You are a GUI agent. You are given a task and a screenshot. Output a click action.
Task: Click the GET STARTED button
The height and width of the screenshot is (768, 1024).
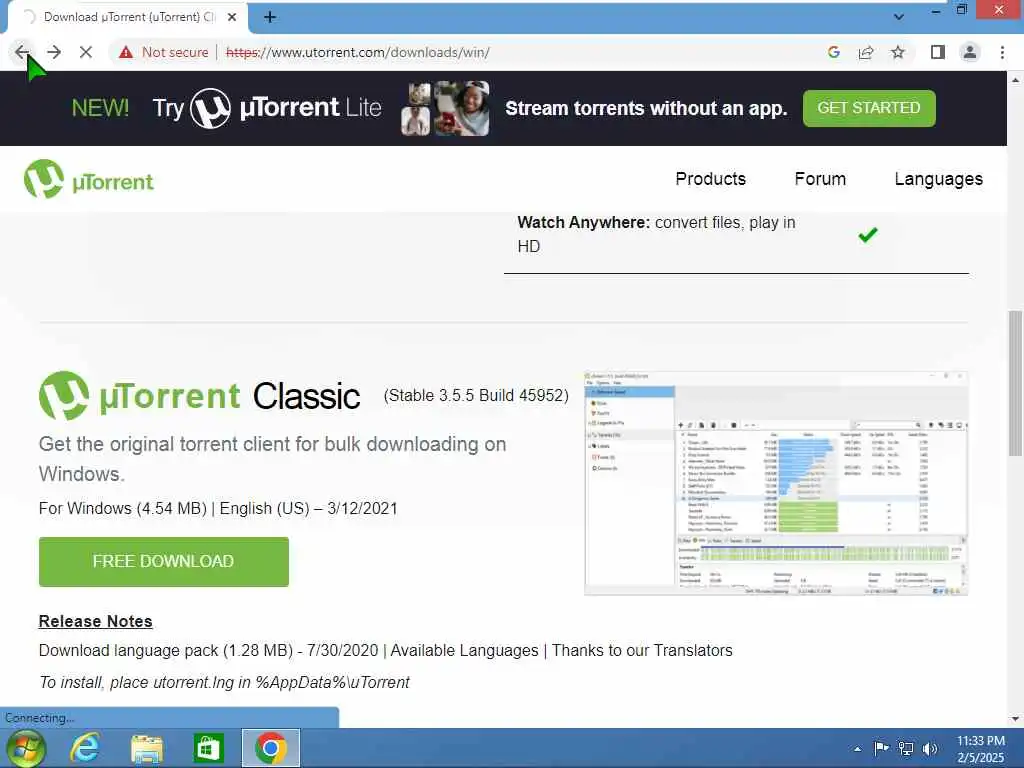click(869, 108)
